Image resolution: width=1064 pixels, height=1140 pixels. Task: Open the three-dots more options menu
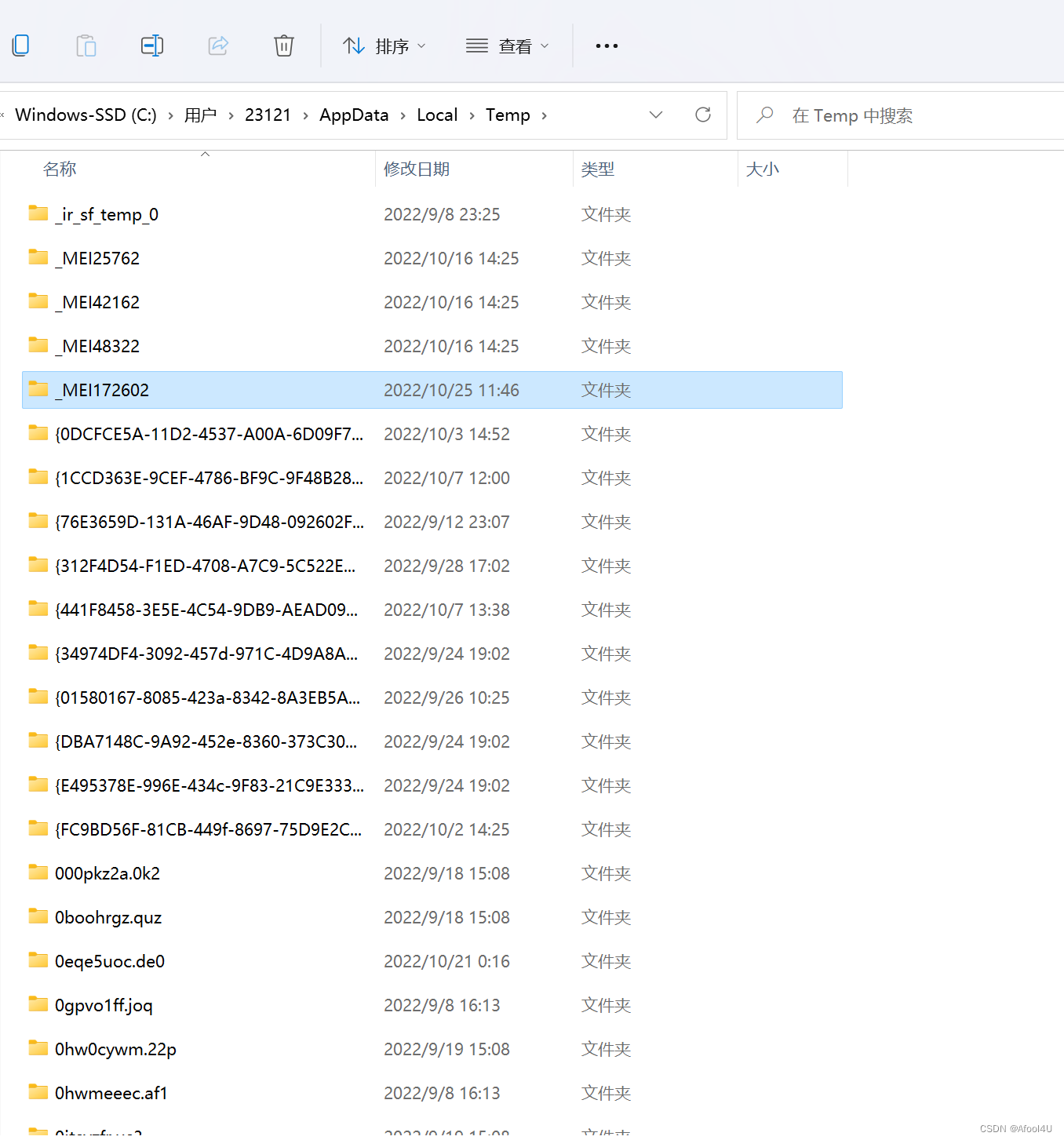click(x=607, y=46)
